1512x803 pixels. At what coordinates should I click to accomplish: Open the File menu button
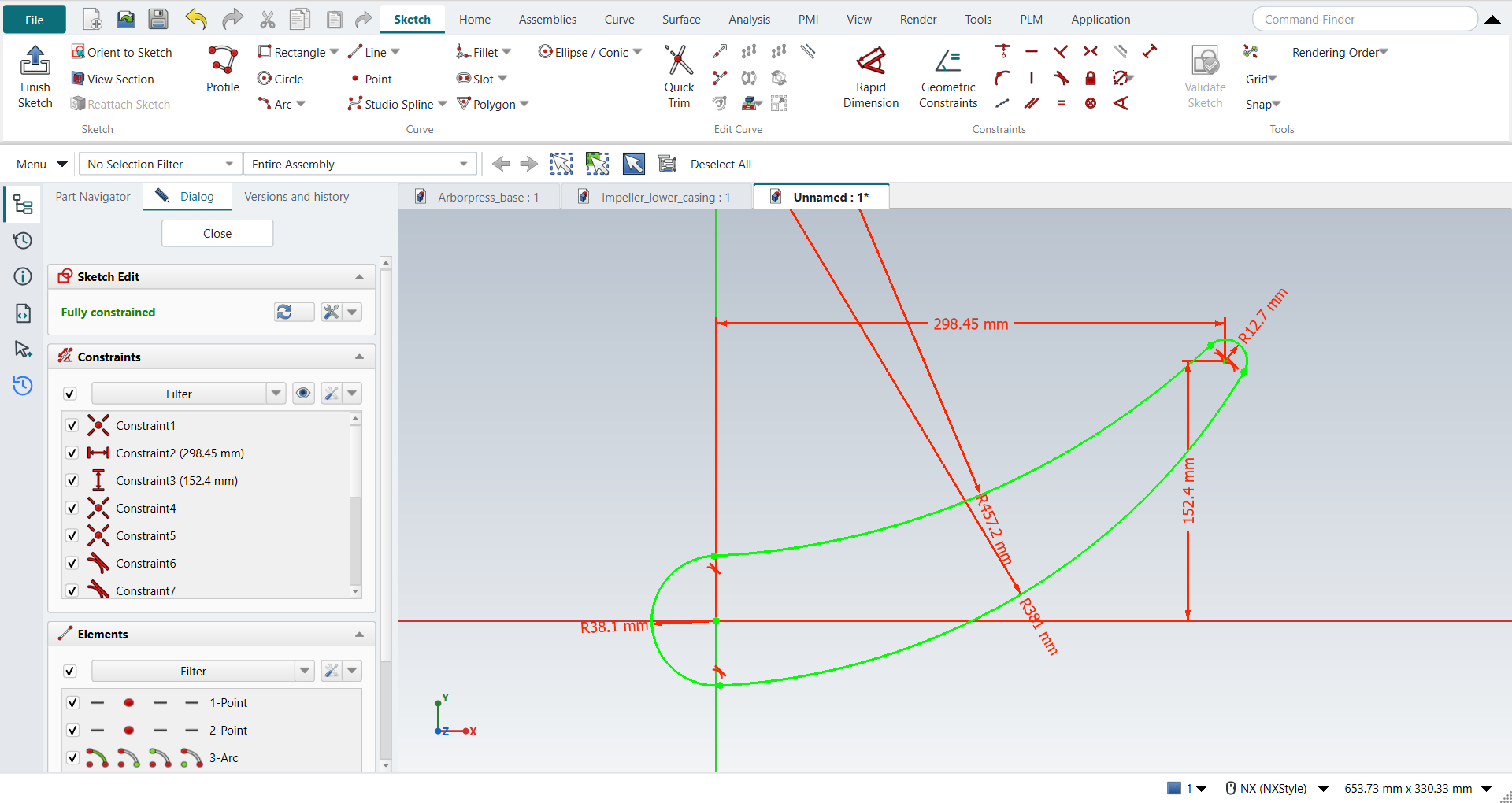coord(35,20)
